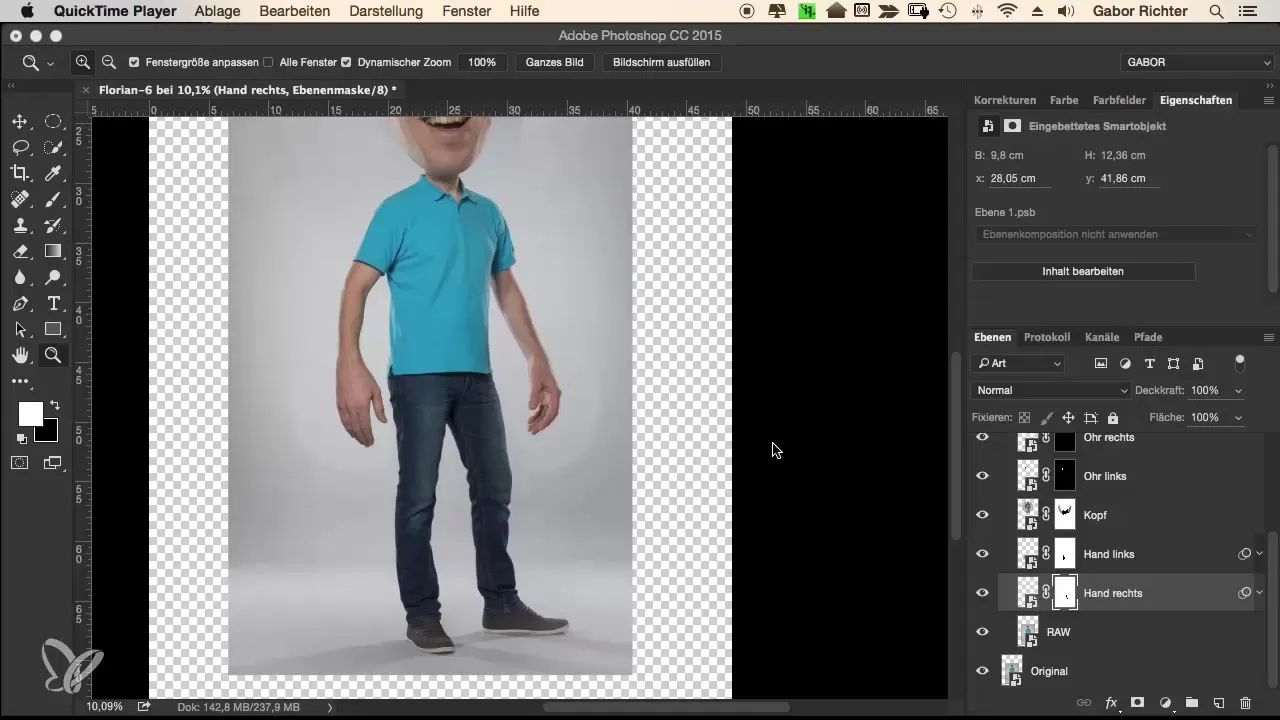This screenshot has height=720, width=1280.
Task: Select the Pen tool
Action: tap(19, 303)
